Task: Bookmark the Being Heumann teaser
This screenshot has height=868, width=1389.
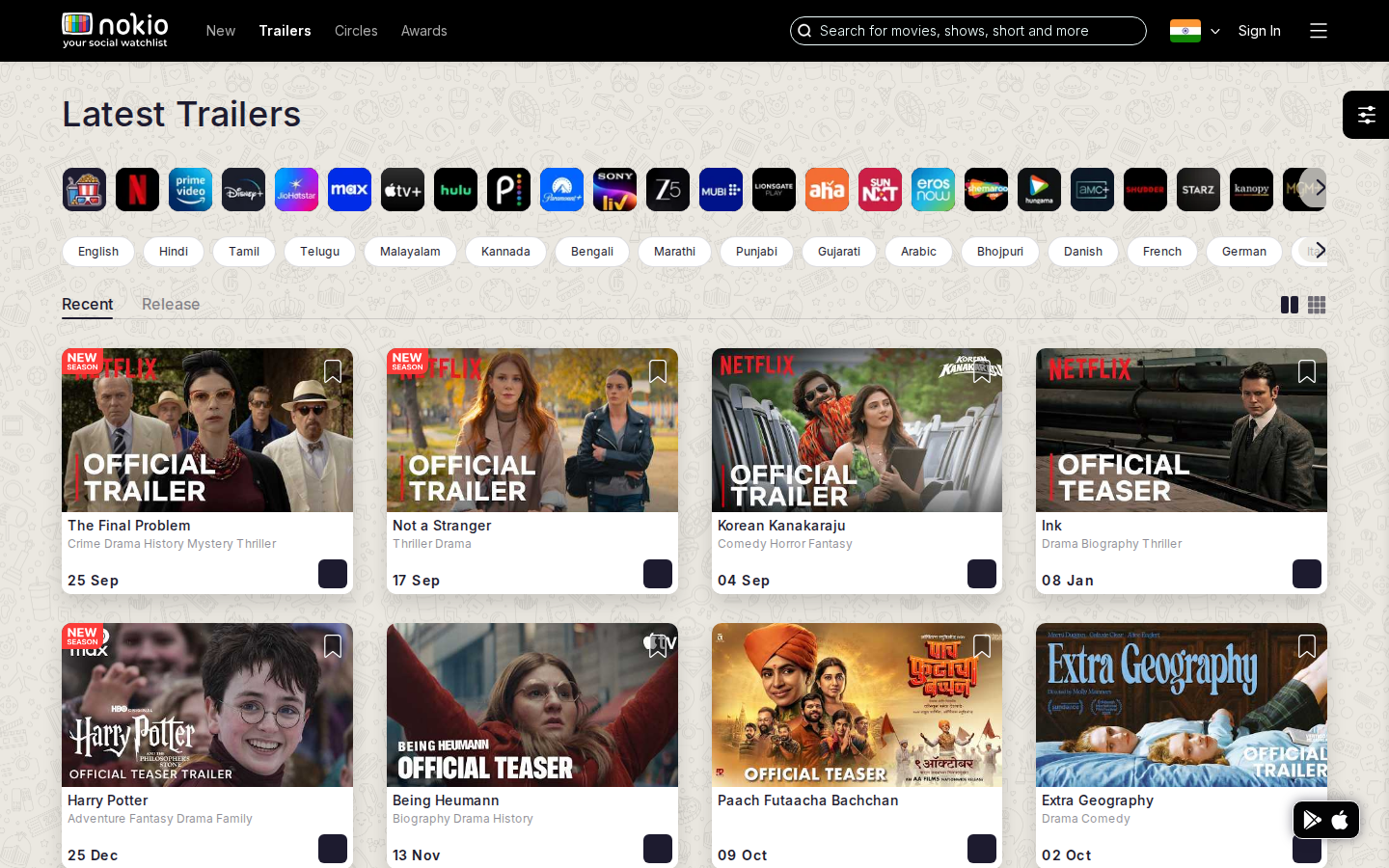Action: 658,646
